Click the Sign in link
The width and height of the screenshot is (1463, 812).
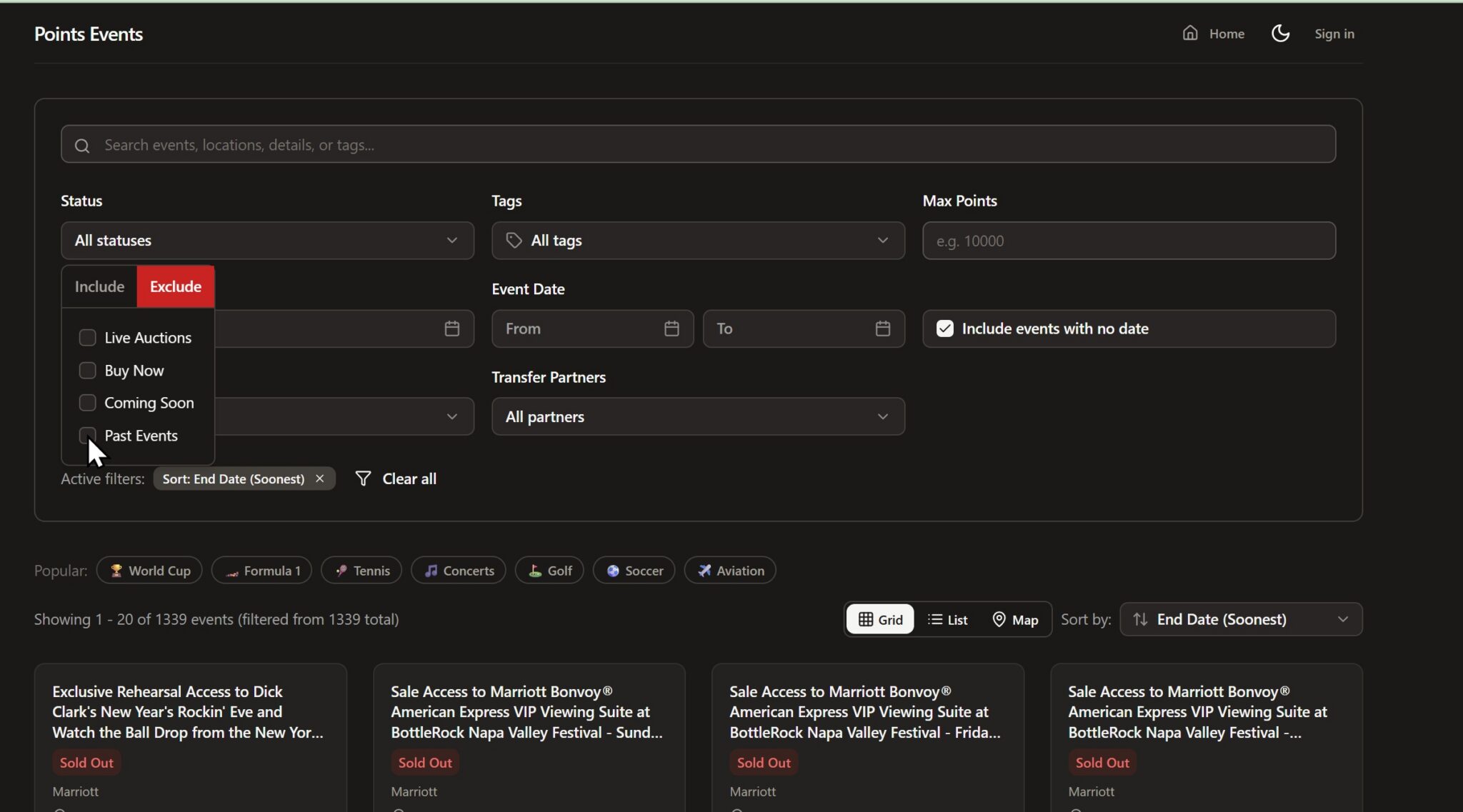point(1334,34)
